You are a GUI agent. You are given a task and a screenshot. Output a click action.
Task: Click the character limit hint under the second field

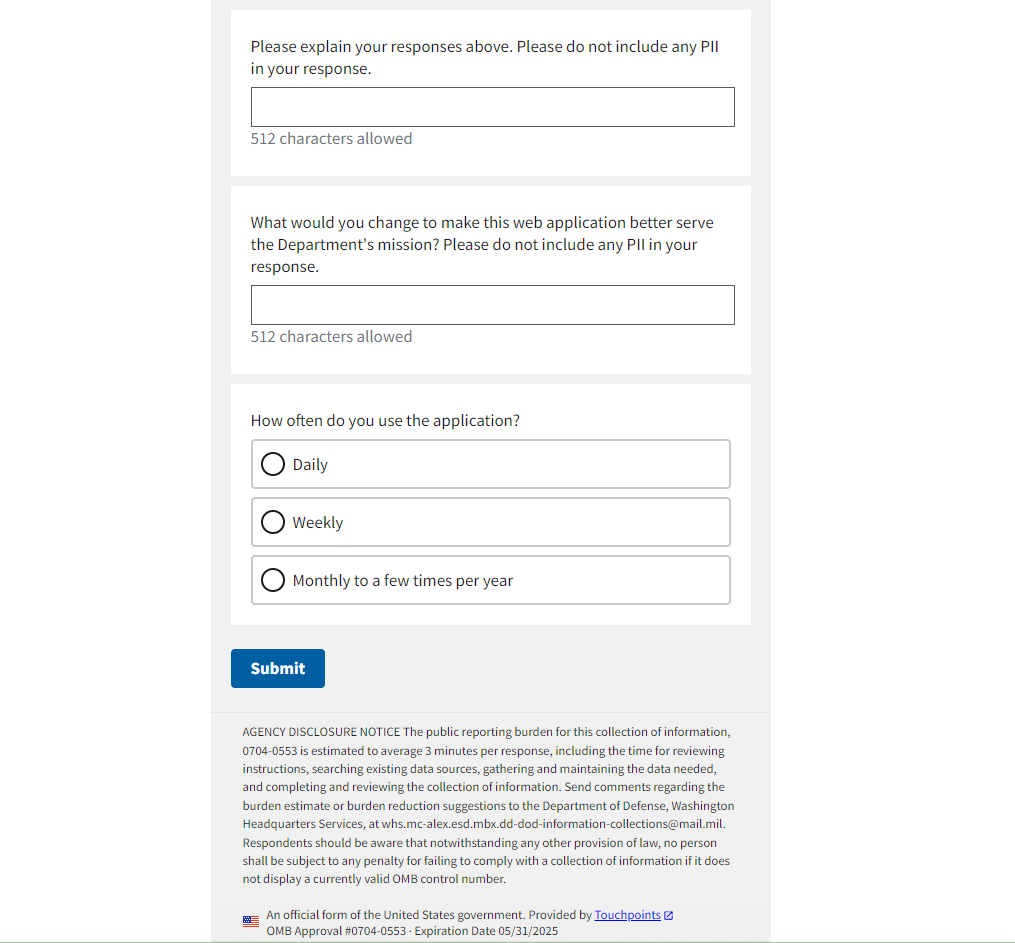tap(331, 337)
